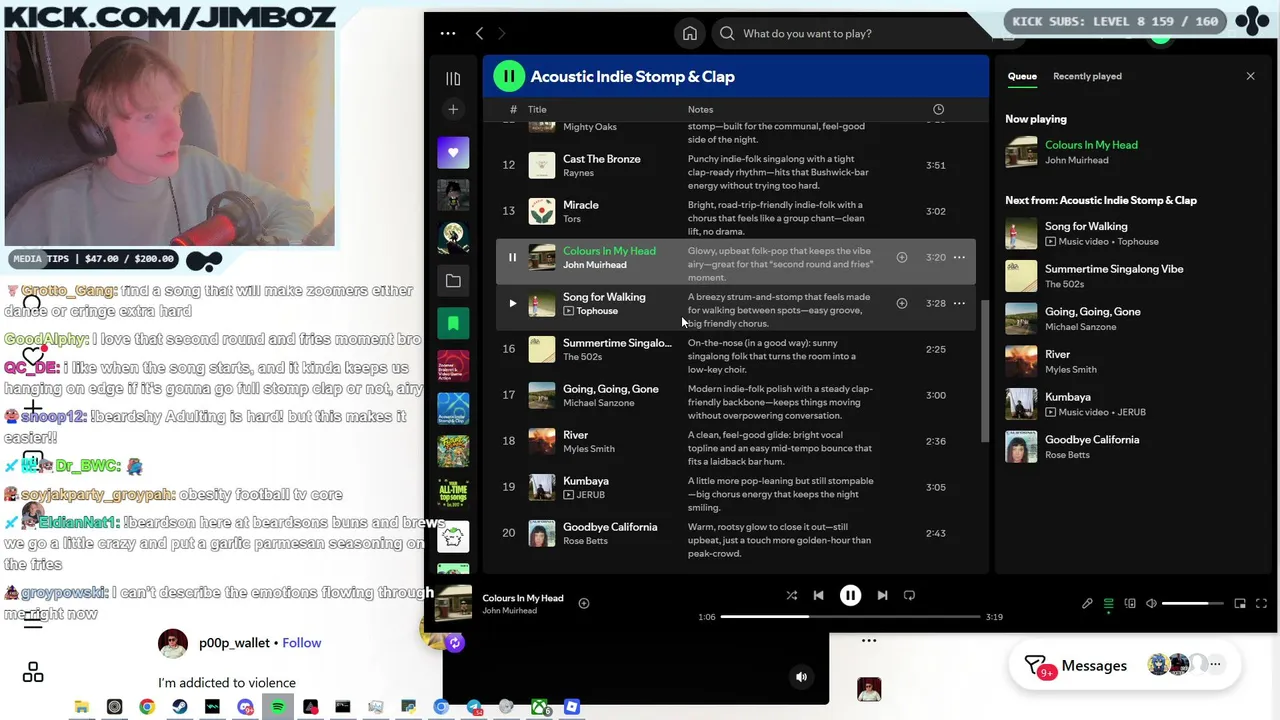1280x720 pixels.
Task: Open Liked Songs from the sidebar
Action: (453, 152)
